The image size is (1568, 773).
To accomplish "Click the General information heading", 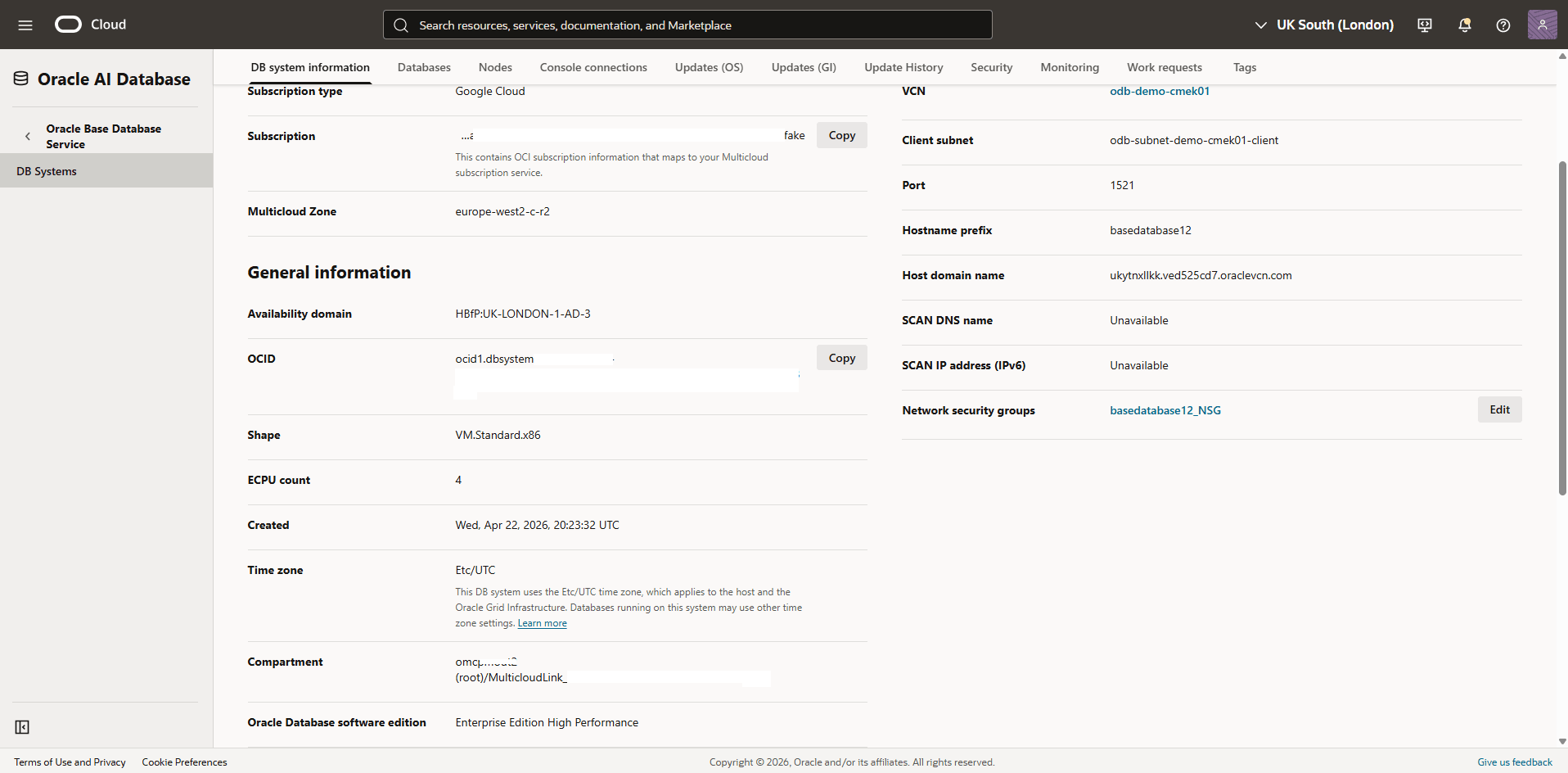I will pyautogui.click(x=329, y=273).
